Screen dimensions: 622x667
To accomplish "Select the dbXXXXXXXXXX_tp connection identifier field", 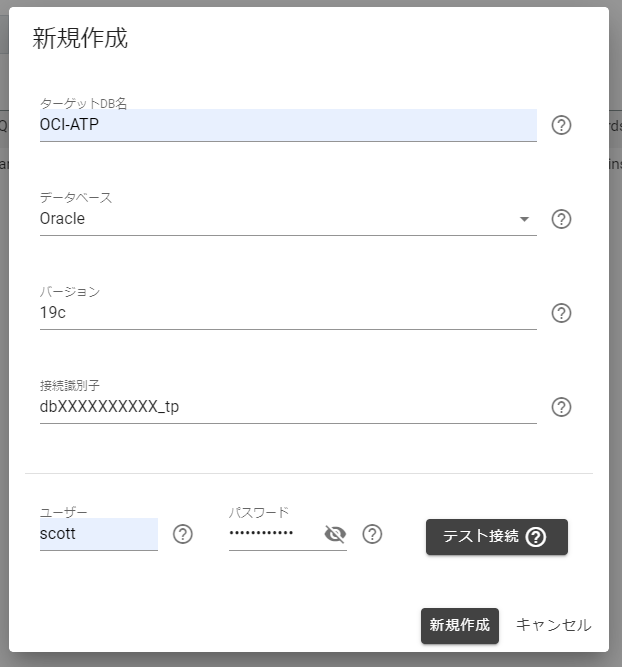I will tap(288, 407).
